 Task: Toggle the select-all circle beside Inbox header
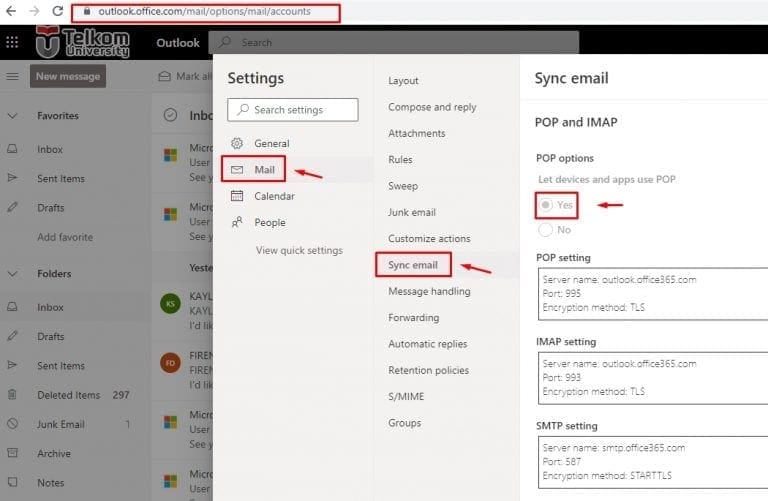tap(170, 115)
